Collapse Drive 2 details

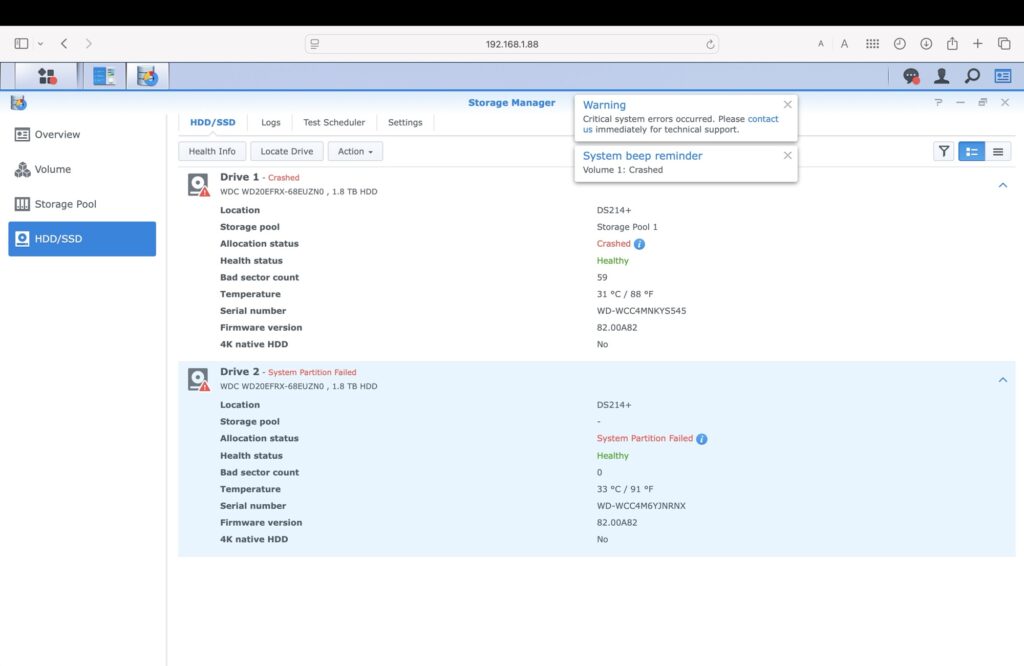click(1003, 380)
